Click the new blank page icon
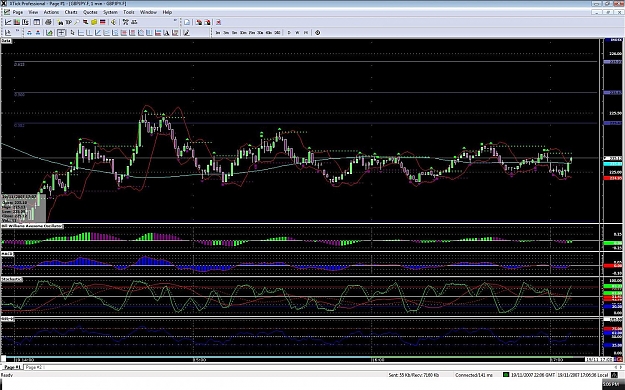625x390 pixels. pyautogui.click(x=187, y=22)
